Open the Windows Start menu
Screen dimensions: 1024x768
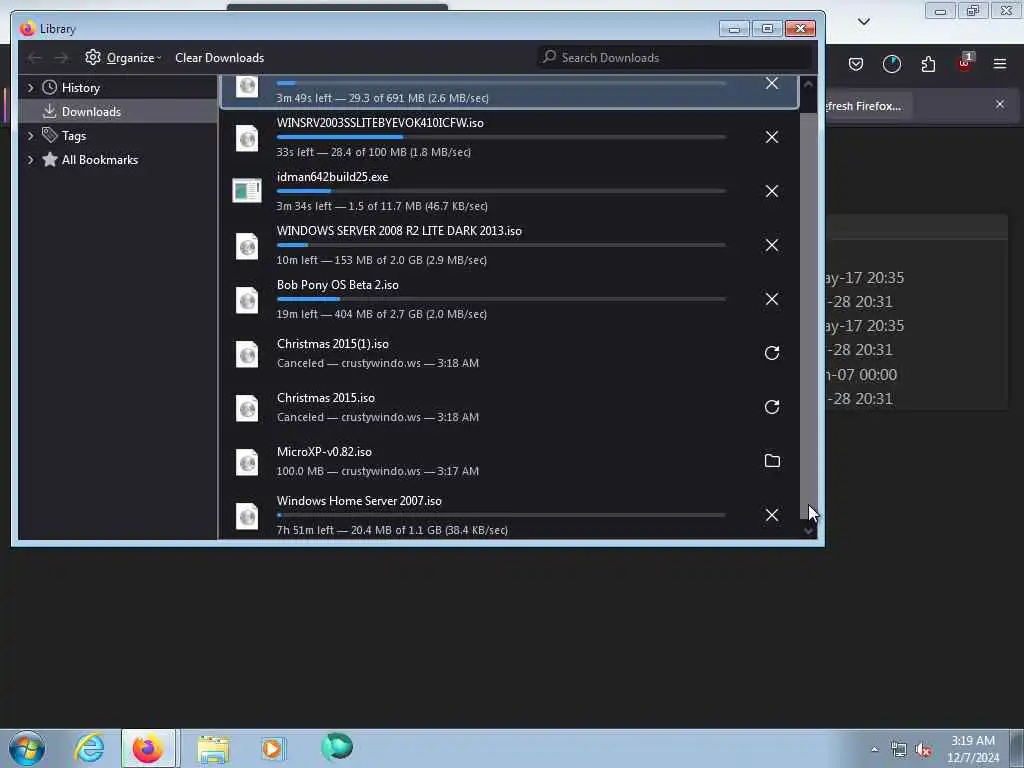(27, 748)
